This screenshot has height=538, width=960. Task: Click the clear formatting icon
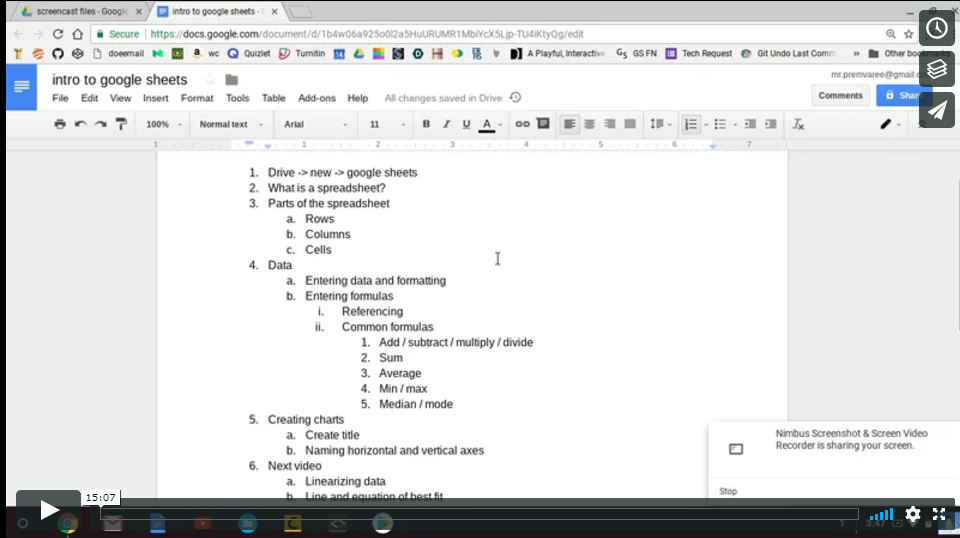[x=798, y=124]
